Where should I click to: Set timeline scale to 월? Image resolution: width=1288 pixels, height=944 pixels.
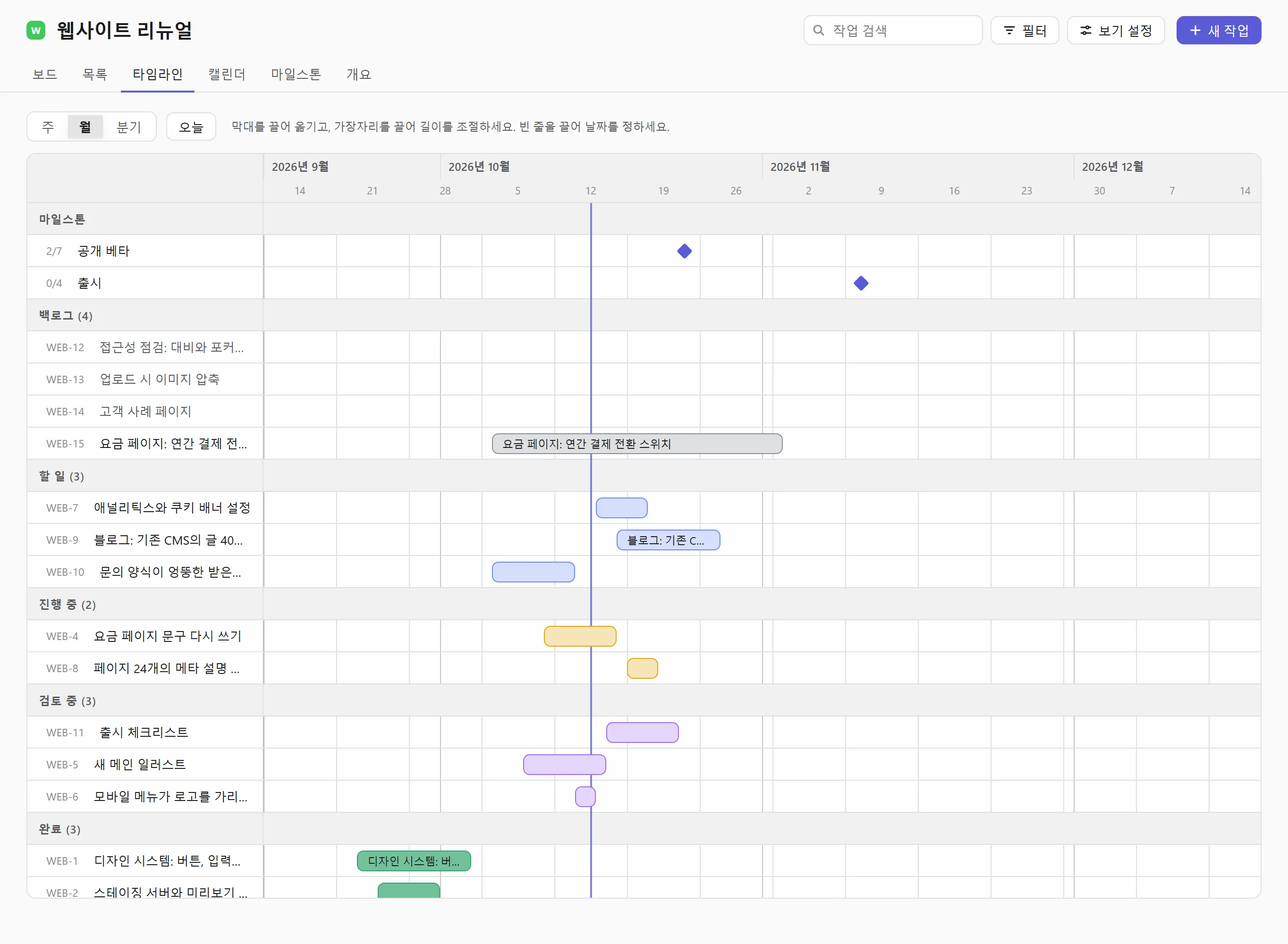tap(85, 127)
